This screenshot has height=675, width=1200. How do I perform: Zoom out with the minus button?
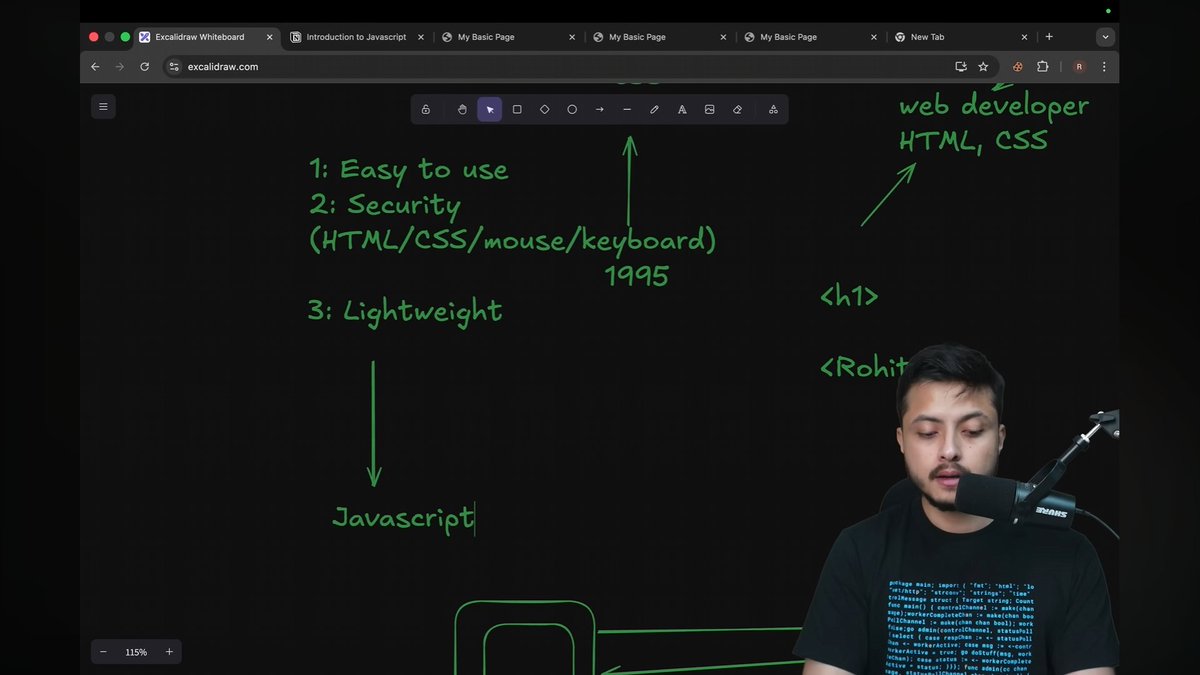[x=103, y=652]
